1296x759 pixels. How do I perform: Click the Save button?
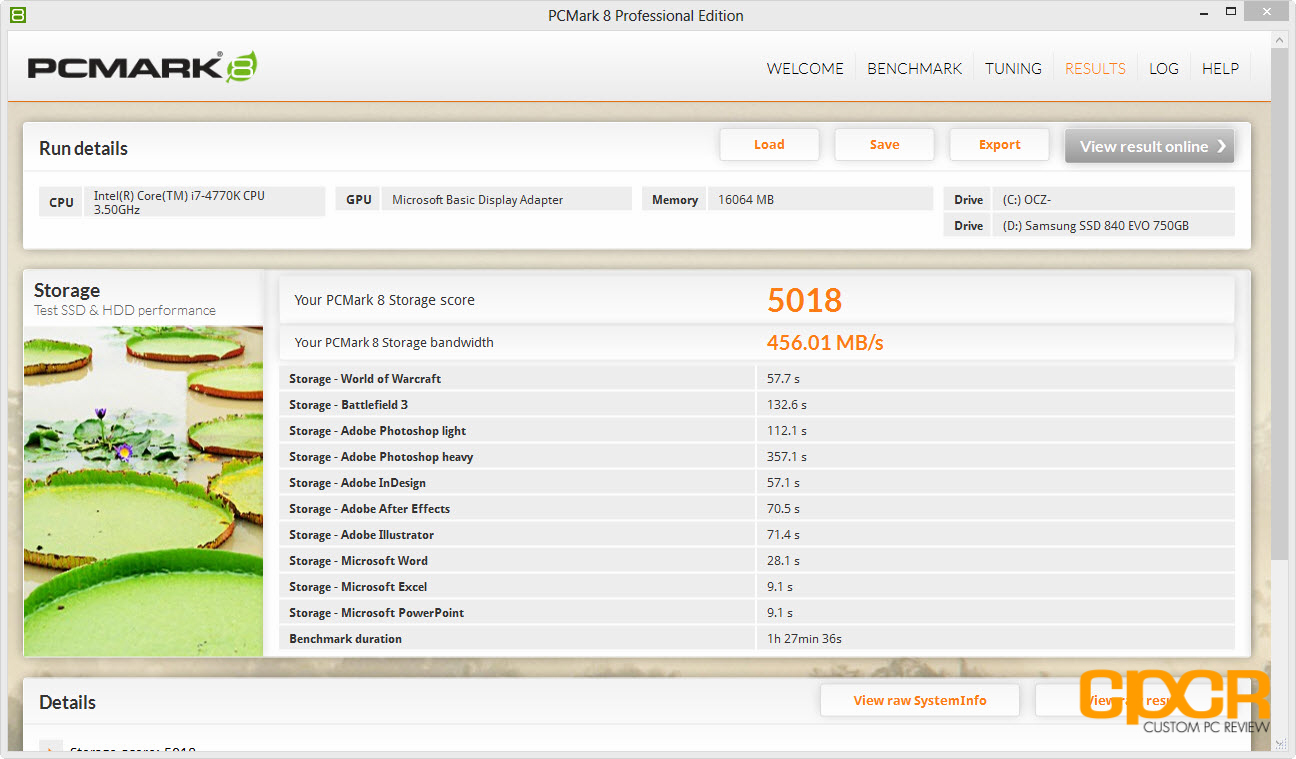(884, 144)
